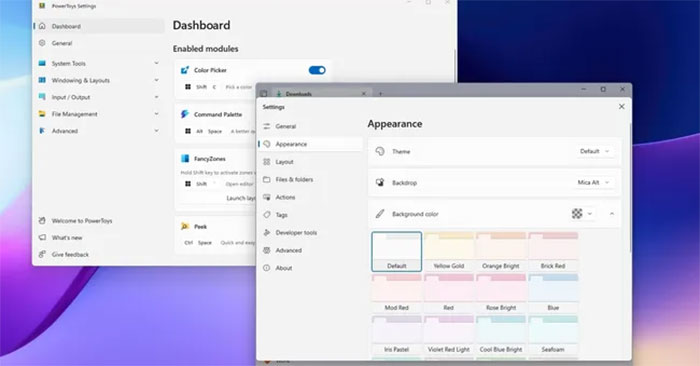Click the File Management folder icon
Screen dimensions: 700x366
click(x=42, y=114)
